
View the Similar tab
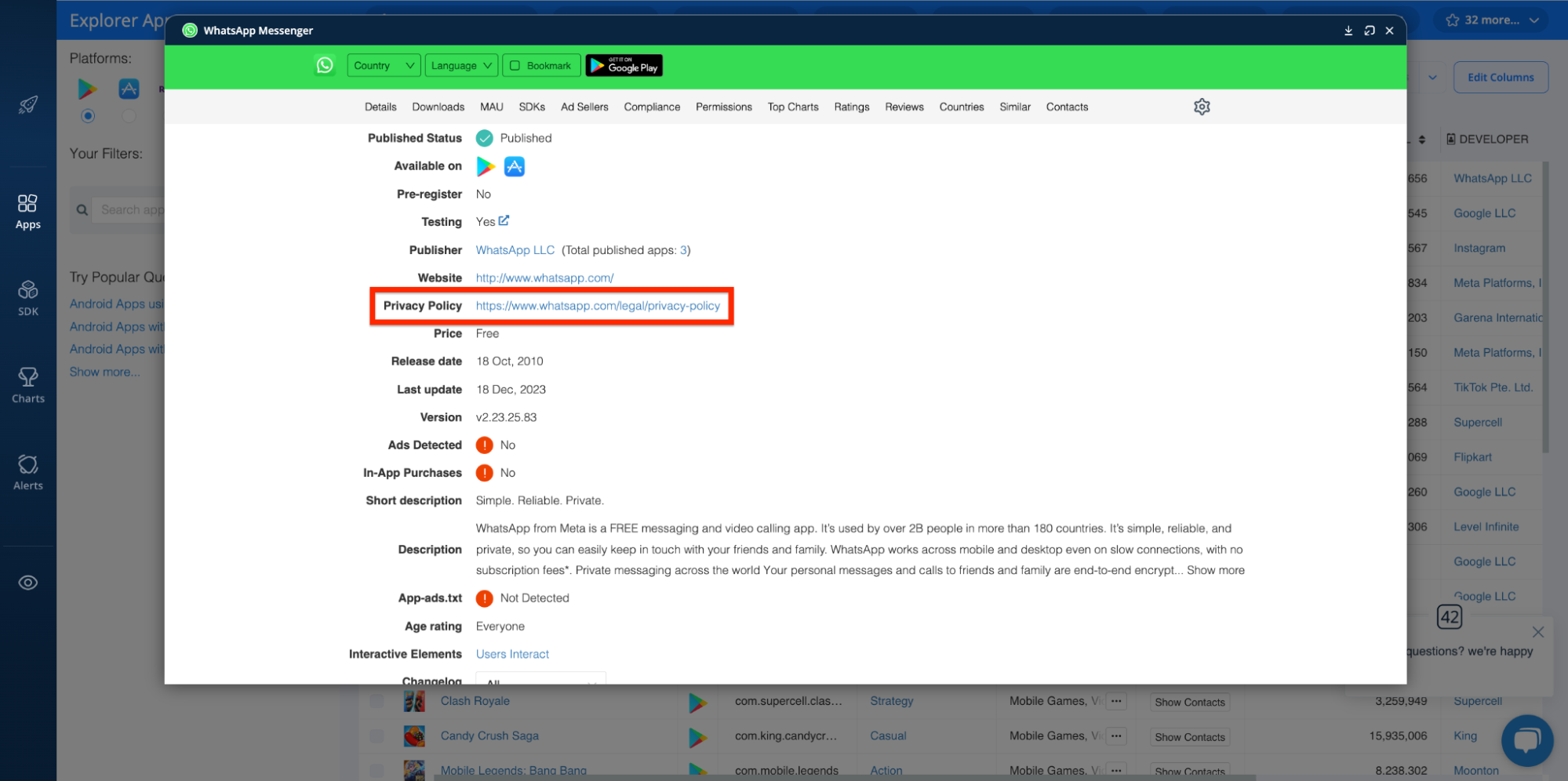1014,107
